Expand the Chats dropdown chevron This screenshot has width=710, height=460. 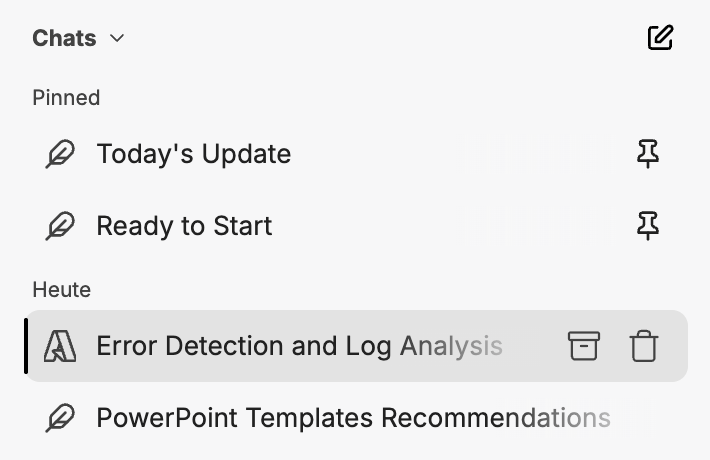[x=117, y=38]
